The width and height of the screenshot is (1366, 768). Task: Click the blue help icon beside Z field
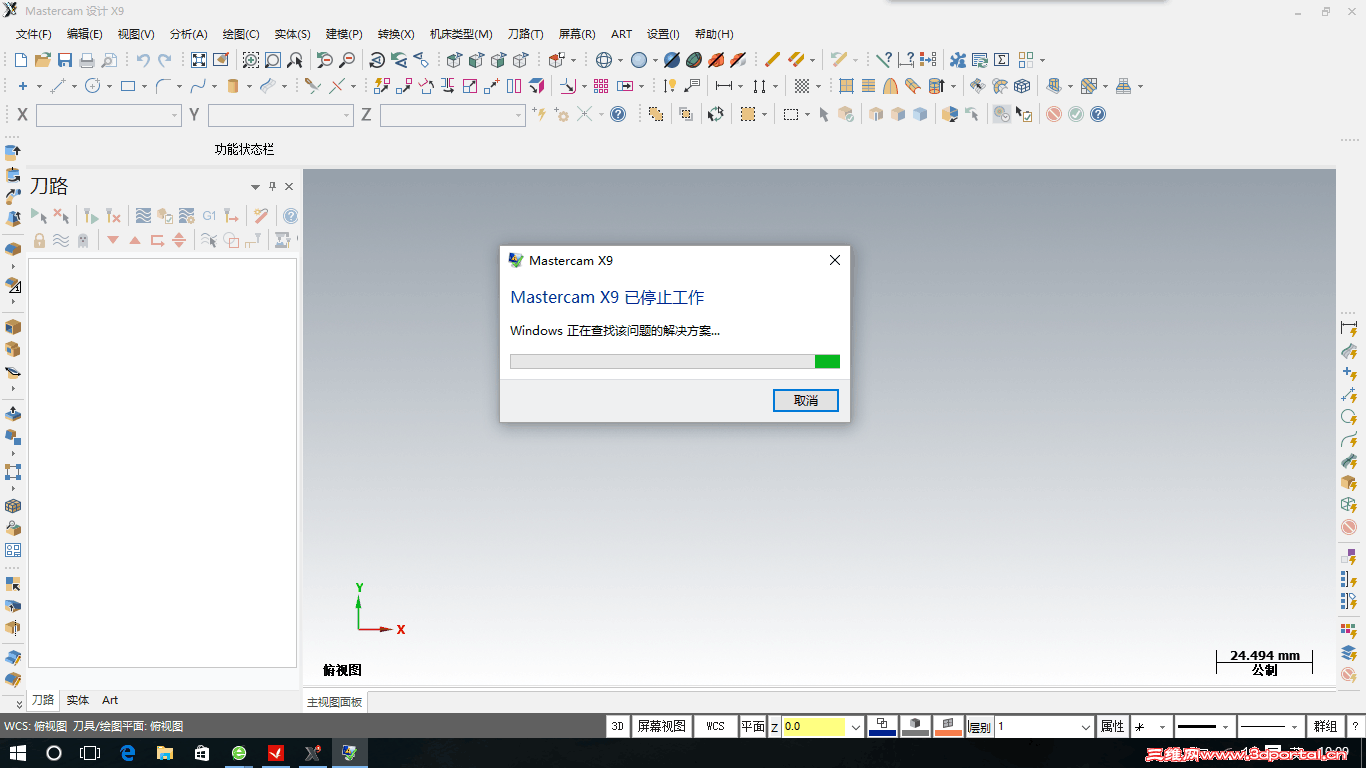(x=618, y=114)
